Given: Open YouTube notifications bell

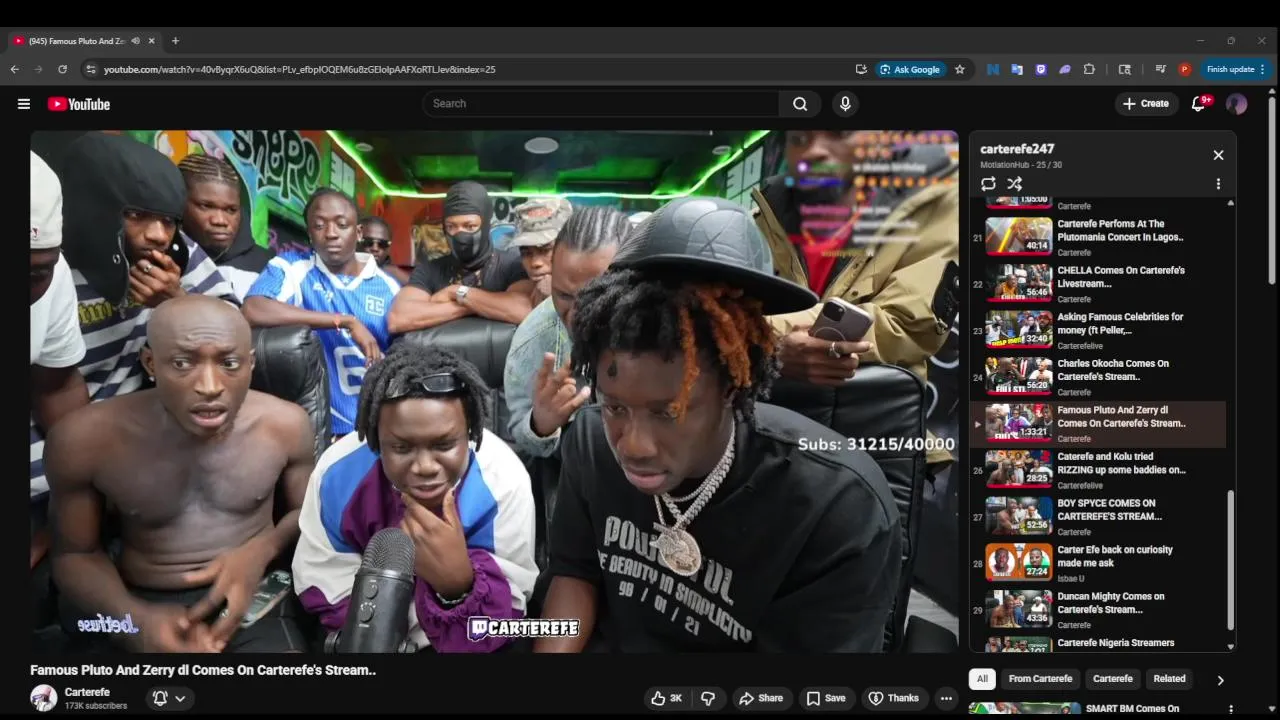Looking at the screenshot, I should [1198, 104].
